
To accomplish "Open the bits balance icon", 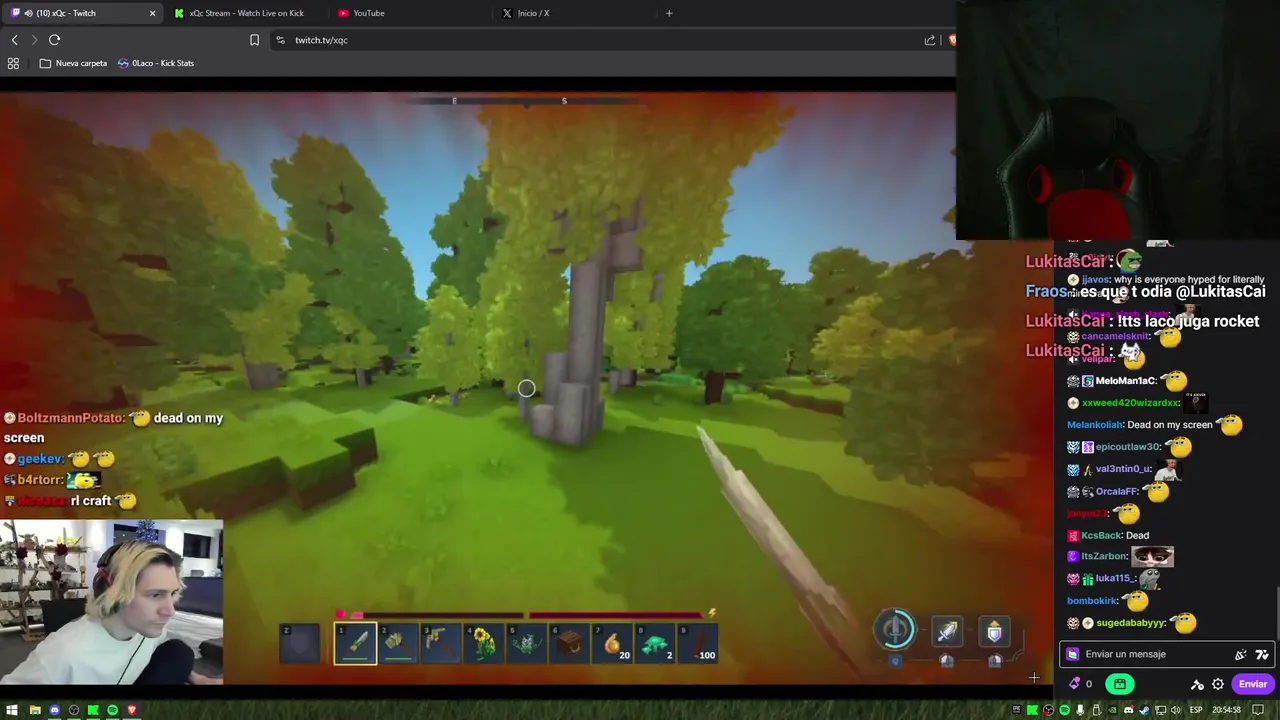I will (1075, 684).
